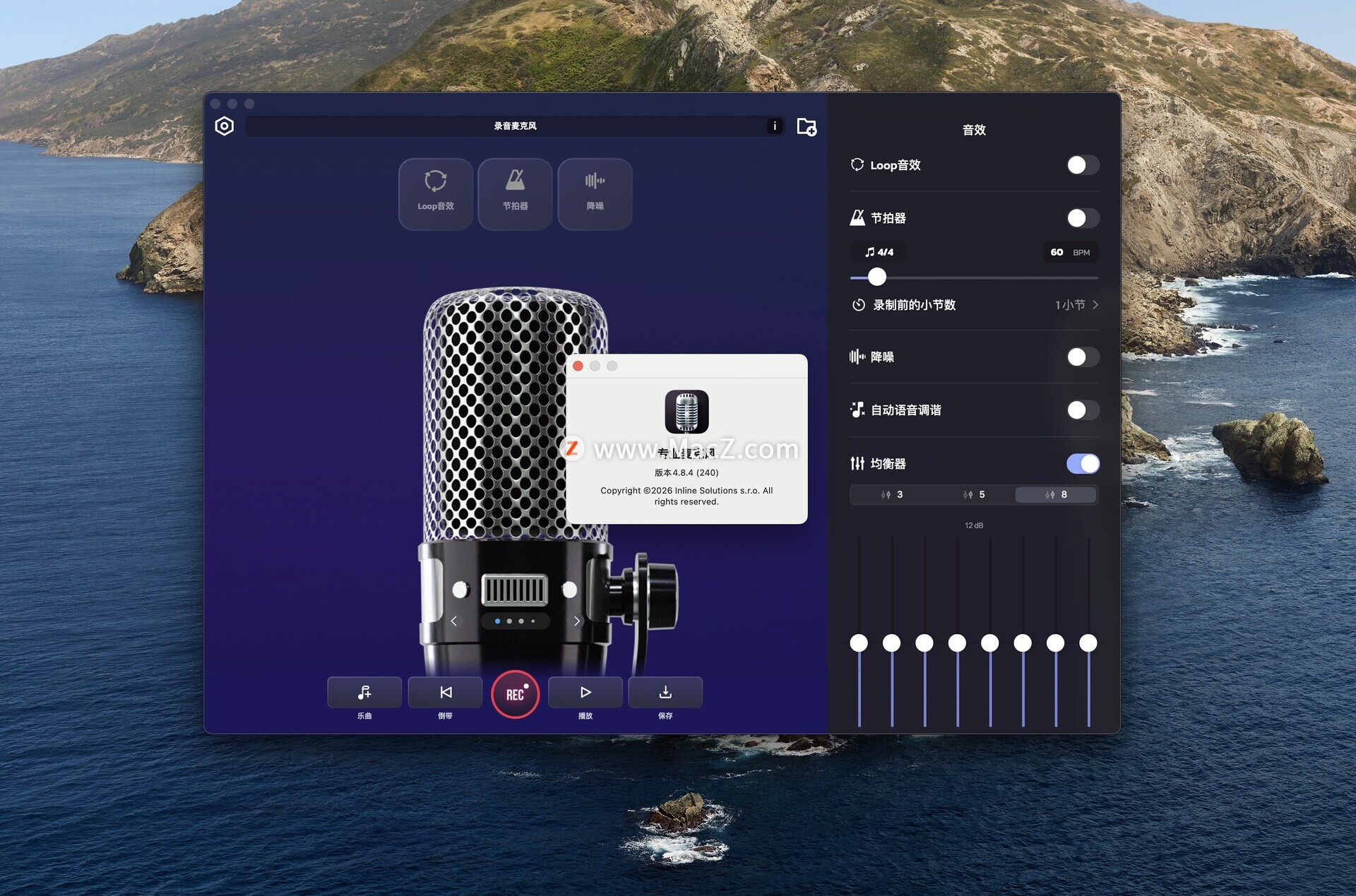Viewport: 1356px width, 896px height.
Task: Open the 4/4 time signature selector
Action: 879,252
